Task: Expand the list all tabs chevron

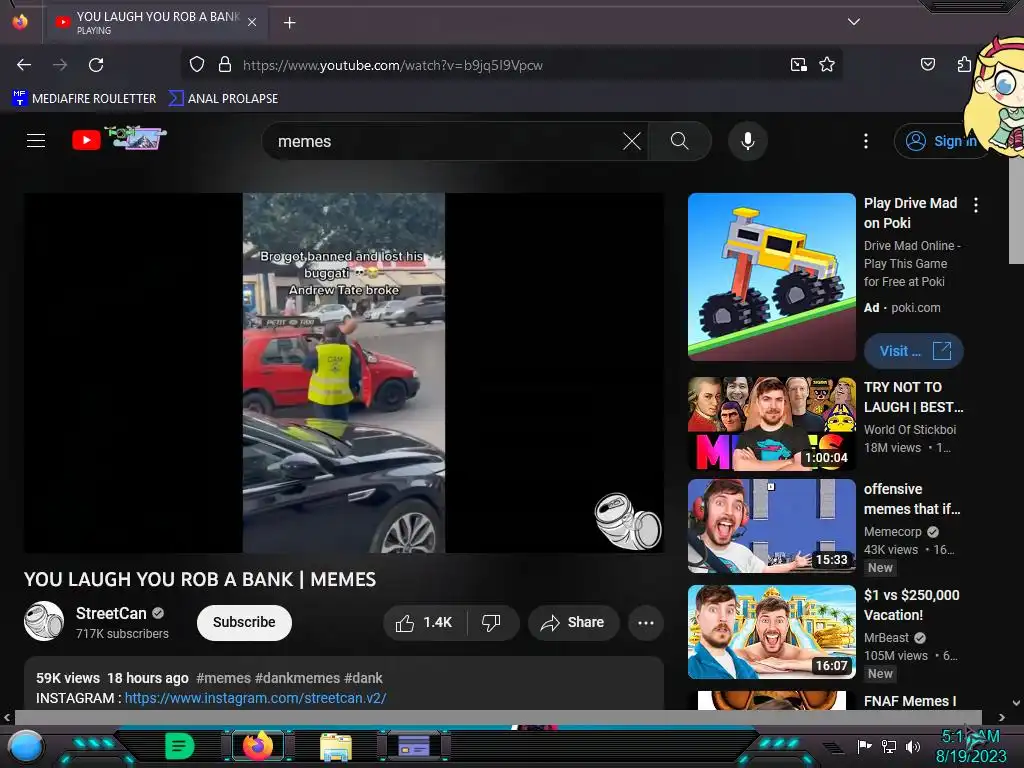Action: coord(854,22)
